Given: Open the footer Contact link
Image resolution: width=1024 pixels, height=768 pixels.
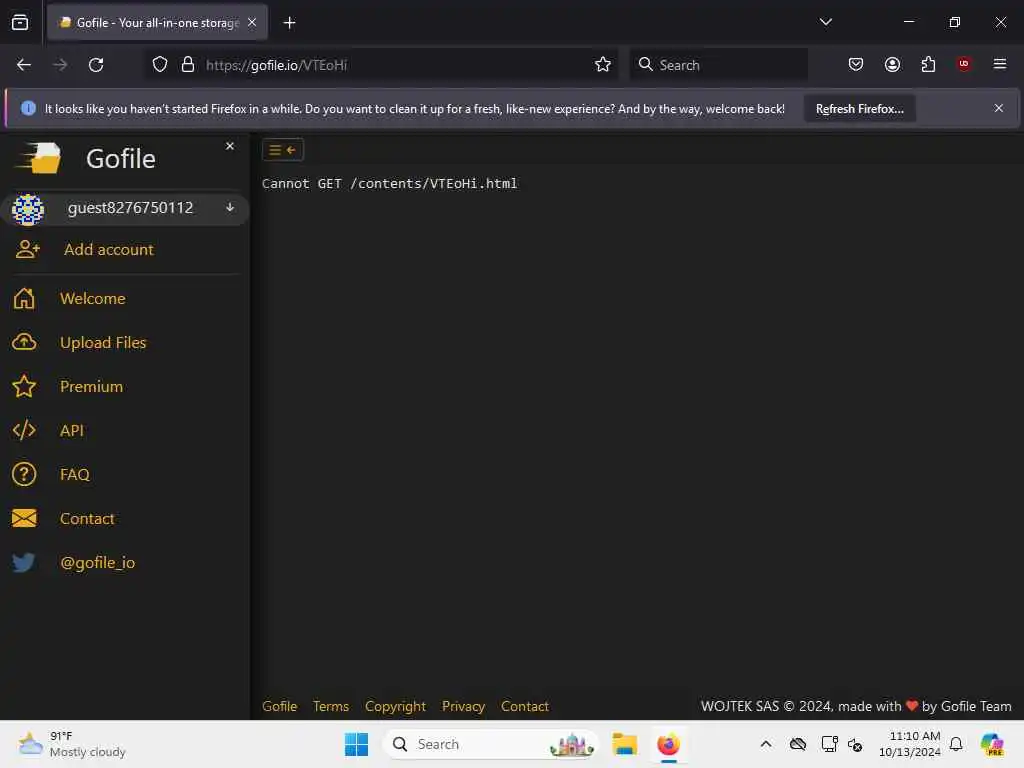Looking at the screenshot, I should (524, 707).
